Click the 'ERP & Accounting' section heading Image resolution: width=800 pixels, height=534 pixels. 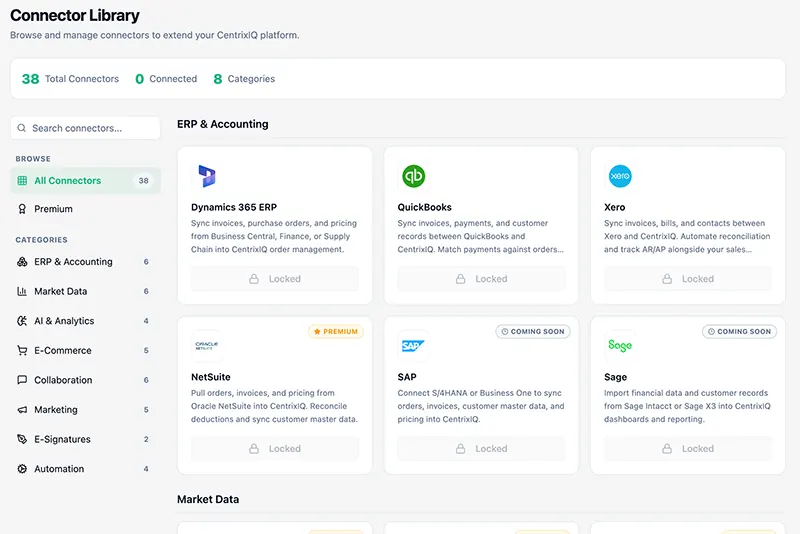click(222, 124)
